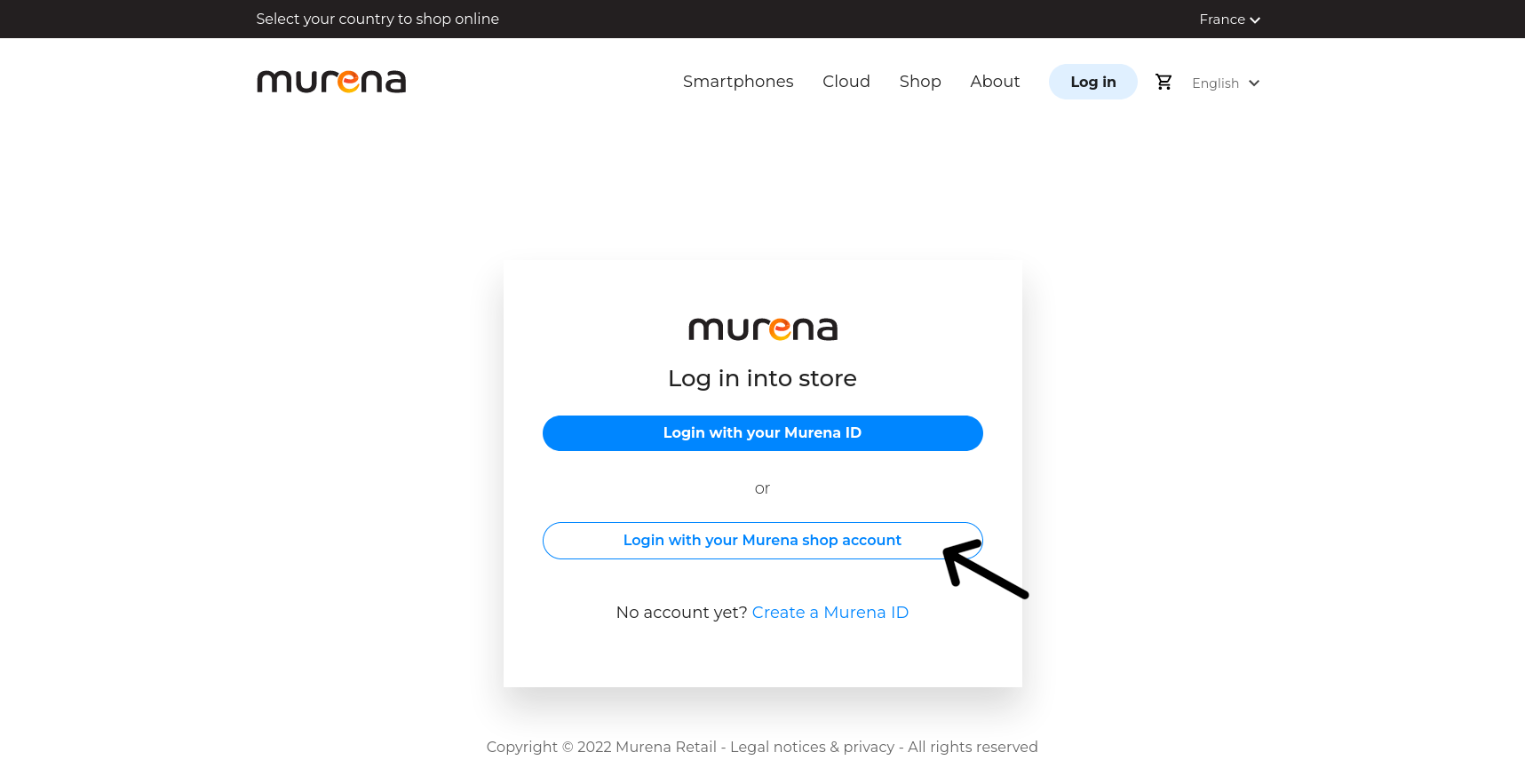The height and width of the screenshot is (784, 1525).
Task: Click the Murena logo in the header
Action: 331,82
